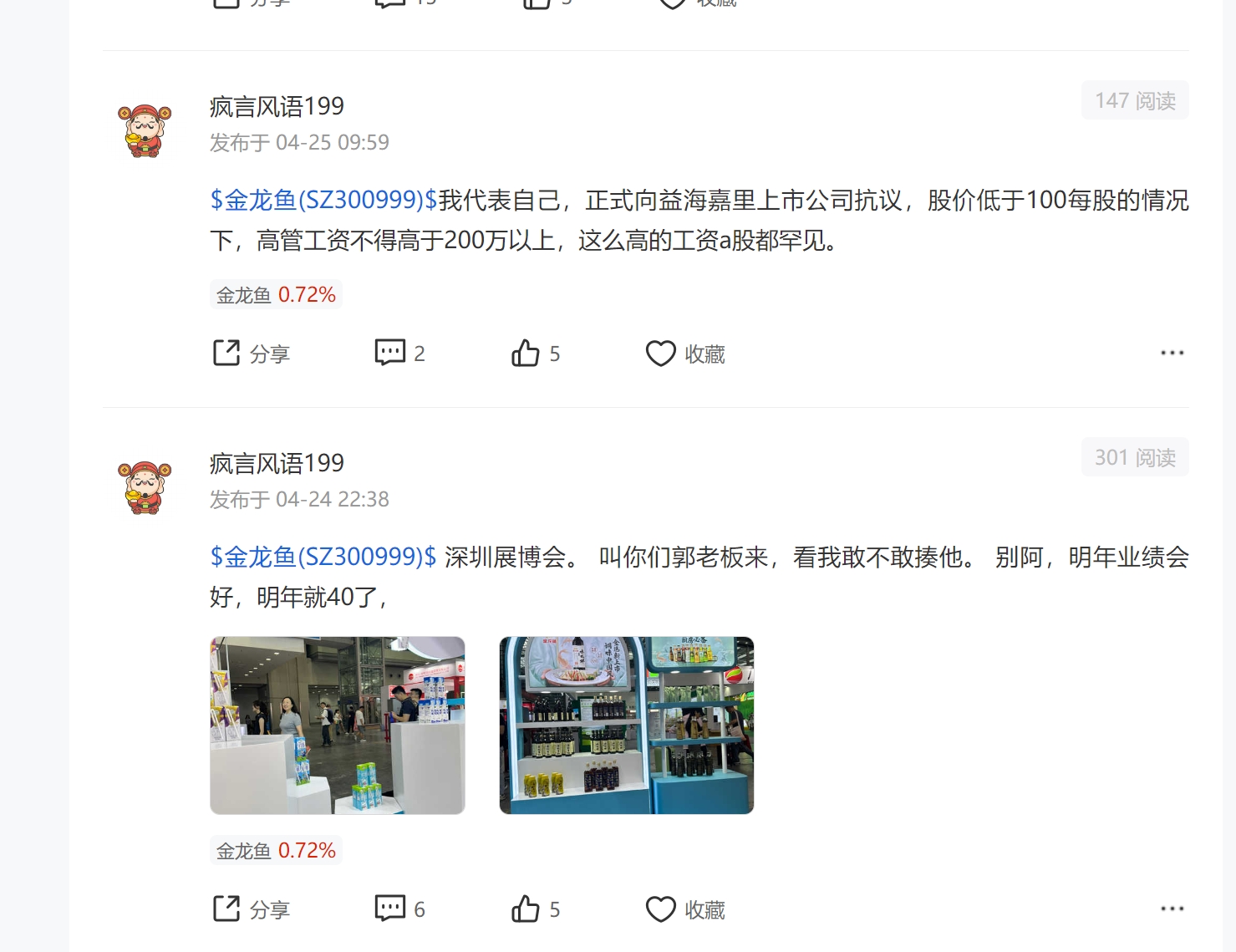
Task: Open username 疯言风语199 on the 04-24 post
Action: (277, 463)
